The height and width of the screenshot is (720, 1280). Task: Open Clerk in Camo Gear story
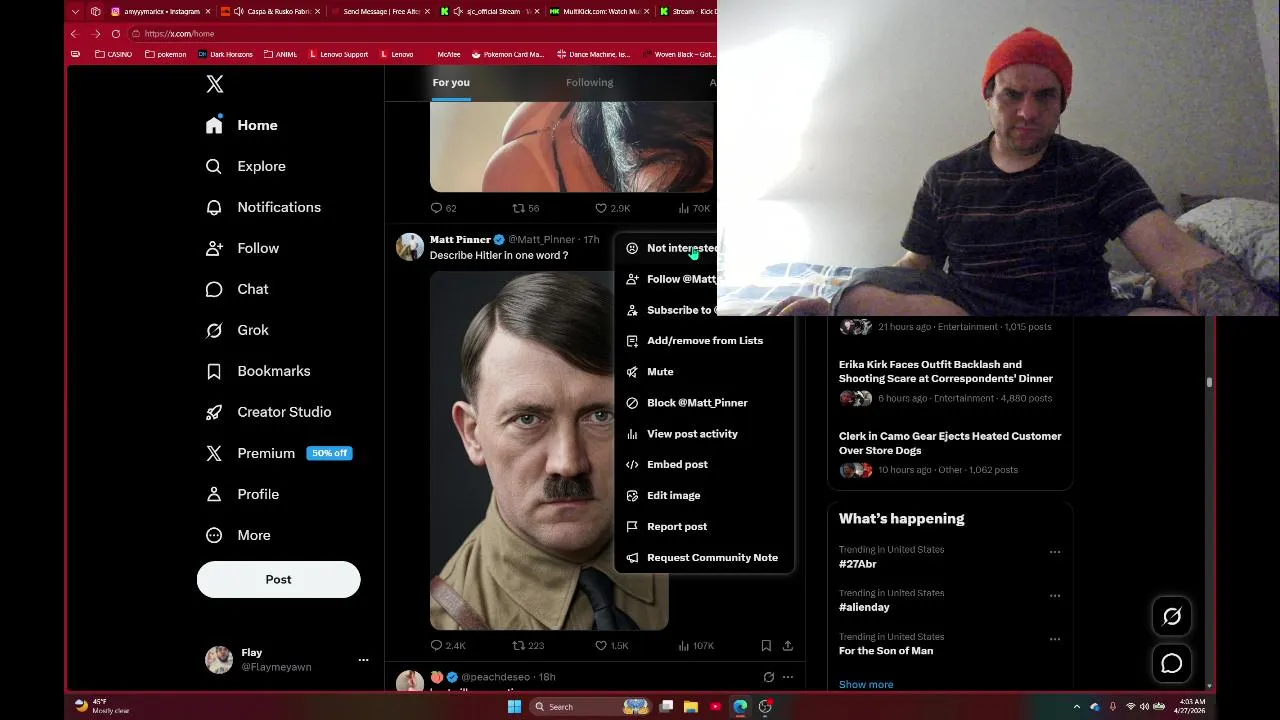click(950, 443)
